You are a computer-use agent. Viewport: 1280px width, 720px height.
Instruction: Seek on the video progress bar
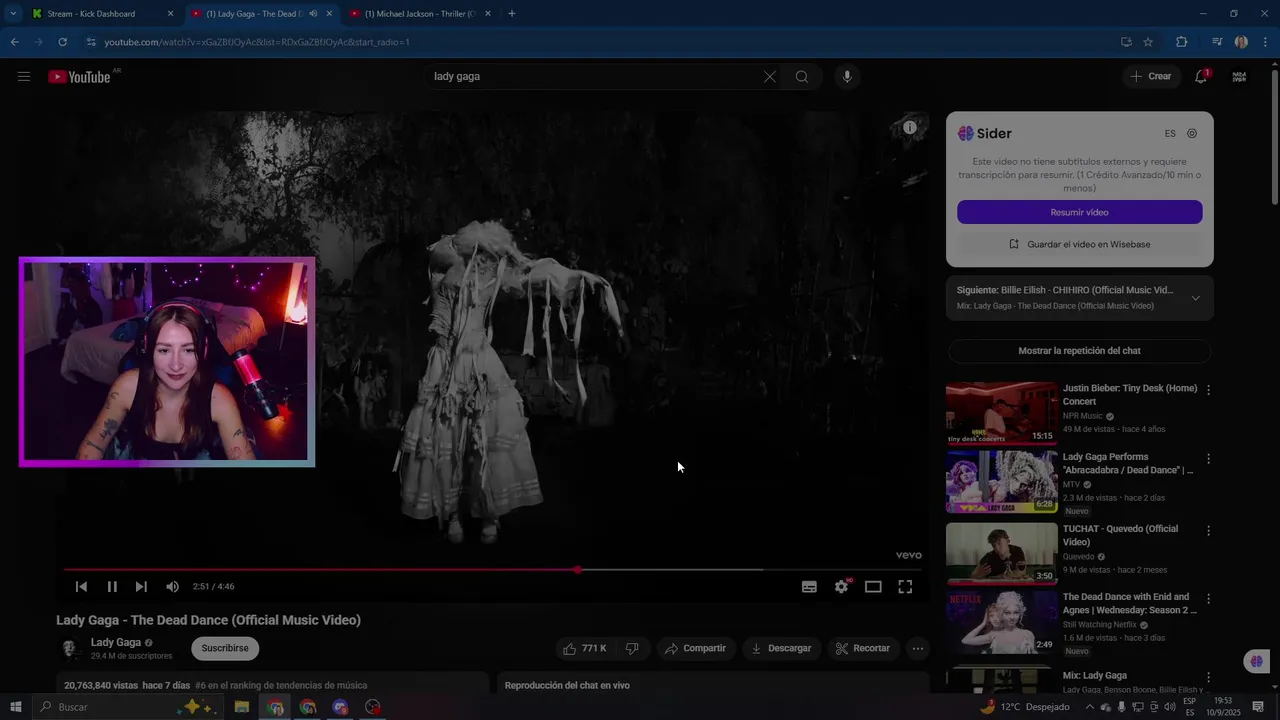tap(492, 570)
